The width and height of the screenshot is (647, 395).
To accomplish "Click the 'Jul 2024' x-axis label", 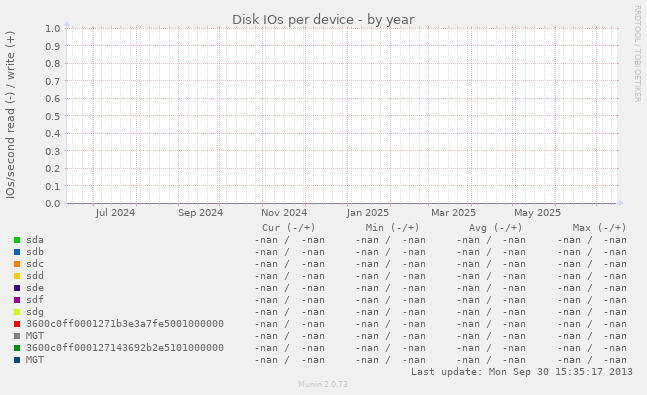I will pyautogui.click(x=115, y=213).
